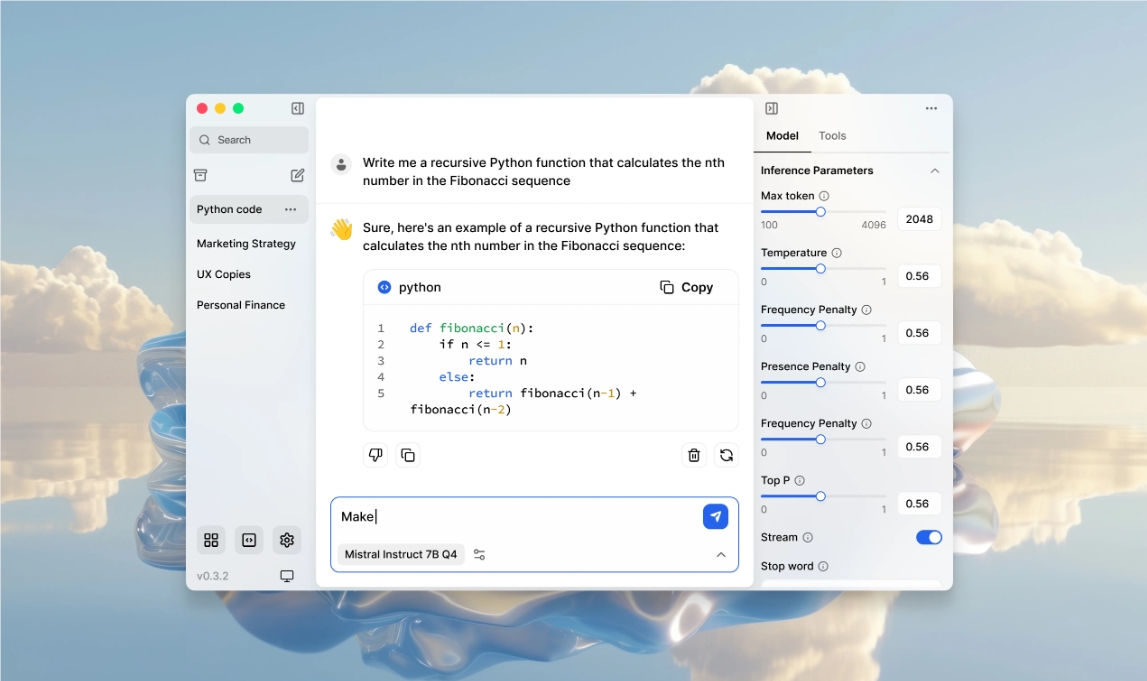Image resolution: width=1147 pixels, height=681 pixels.
Task: Click the python language icon in code block
Action: 384,287
